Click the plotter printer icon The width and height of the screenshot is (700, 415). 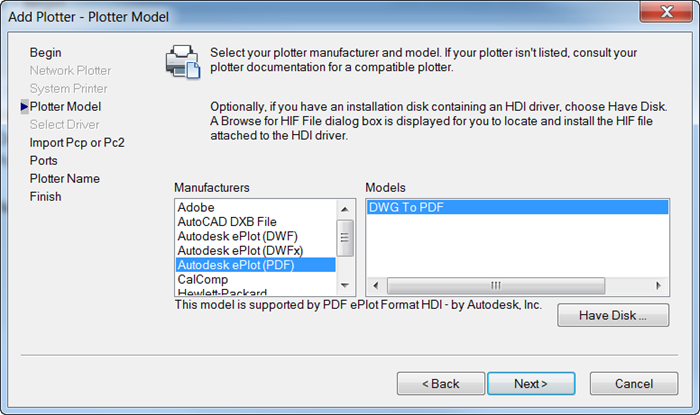[183, 62]
